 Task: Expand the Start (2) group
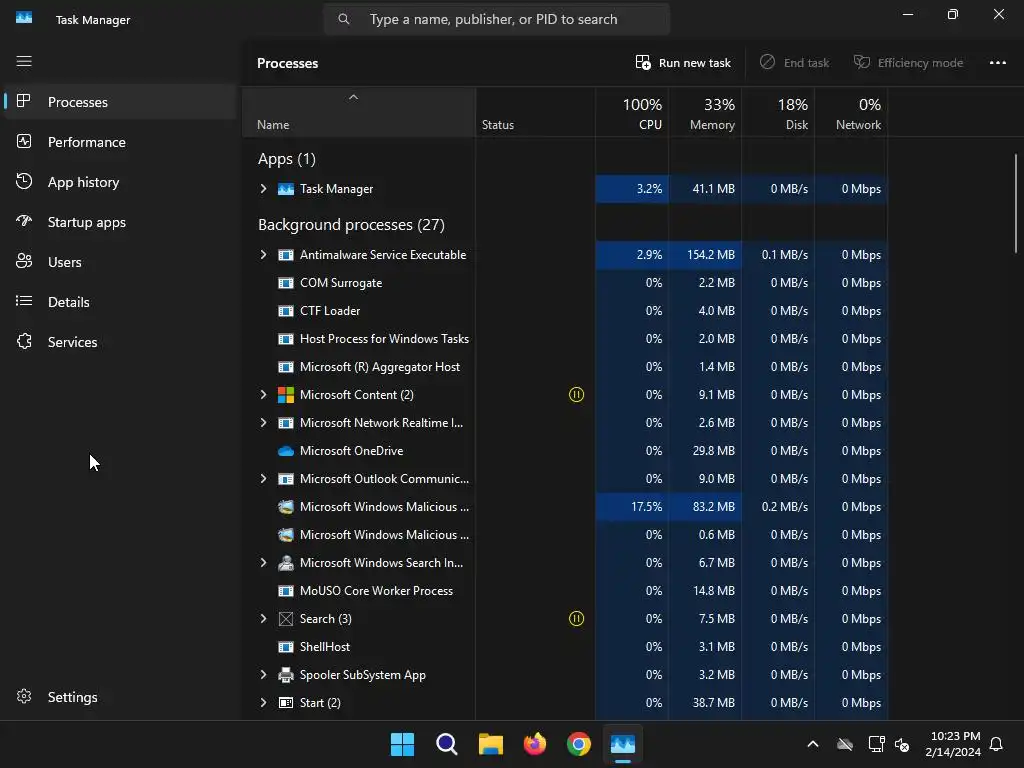tap(263, 703)
